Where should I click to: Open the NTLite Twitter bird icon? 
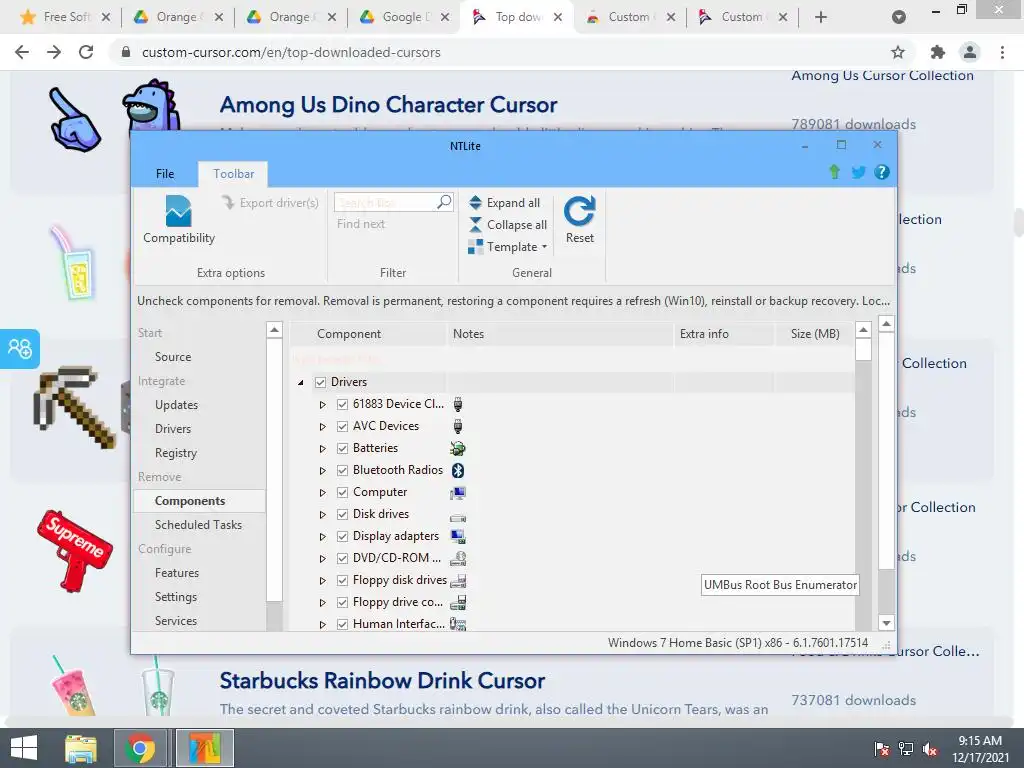click(858, 172)
